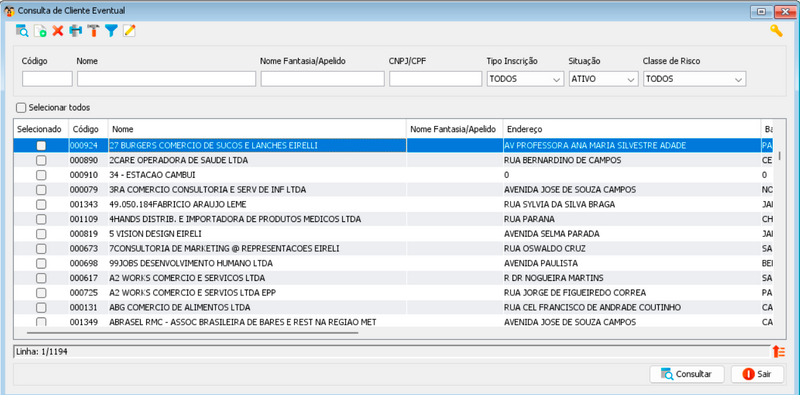Viewport: 800px width, 395px height.
Task: Click the vertical scrollbar thumb of grid
Action: pyautogui.click(x=780, y=155)
